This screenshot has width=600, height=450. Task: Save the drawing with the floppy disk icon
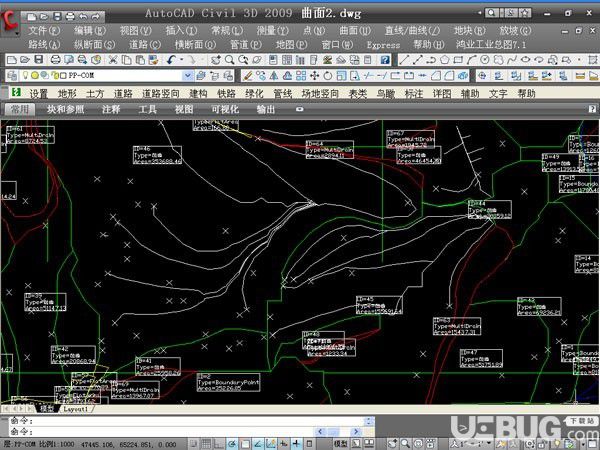(x=39, y=60)
